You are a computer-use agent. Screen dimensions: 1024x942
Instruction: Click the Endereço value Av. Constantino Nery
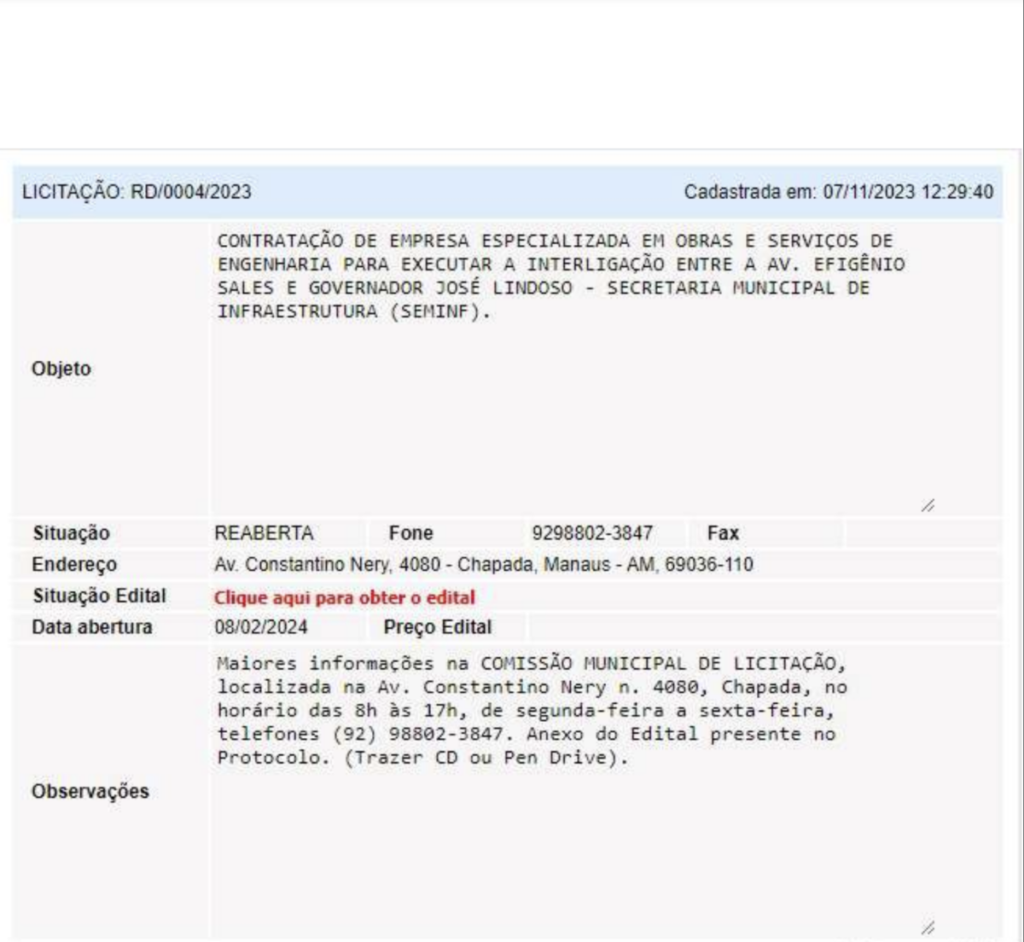pos(484,565)
